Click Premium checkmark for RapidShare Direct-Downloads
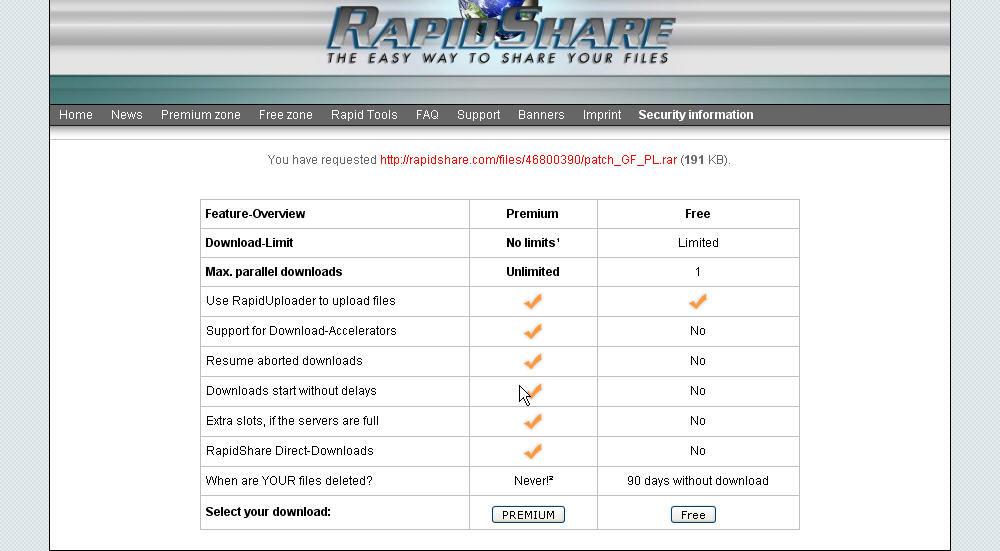 pos(533,451)
